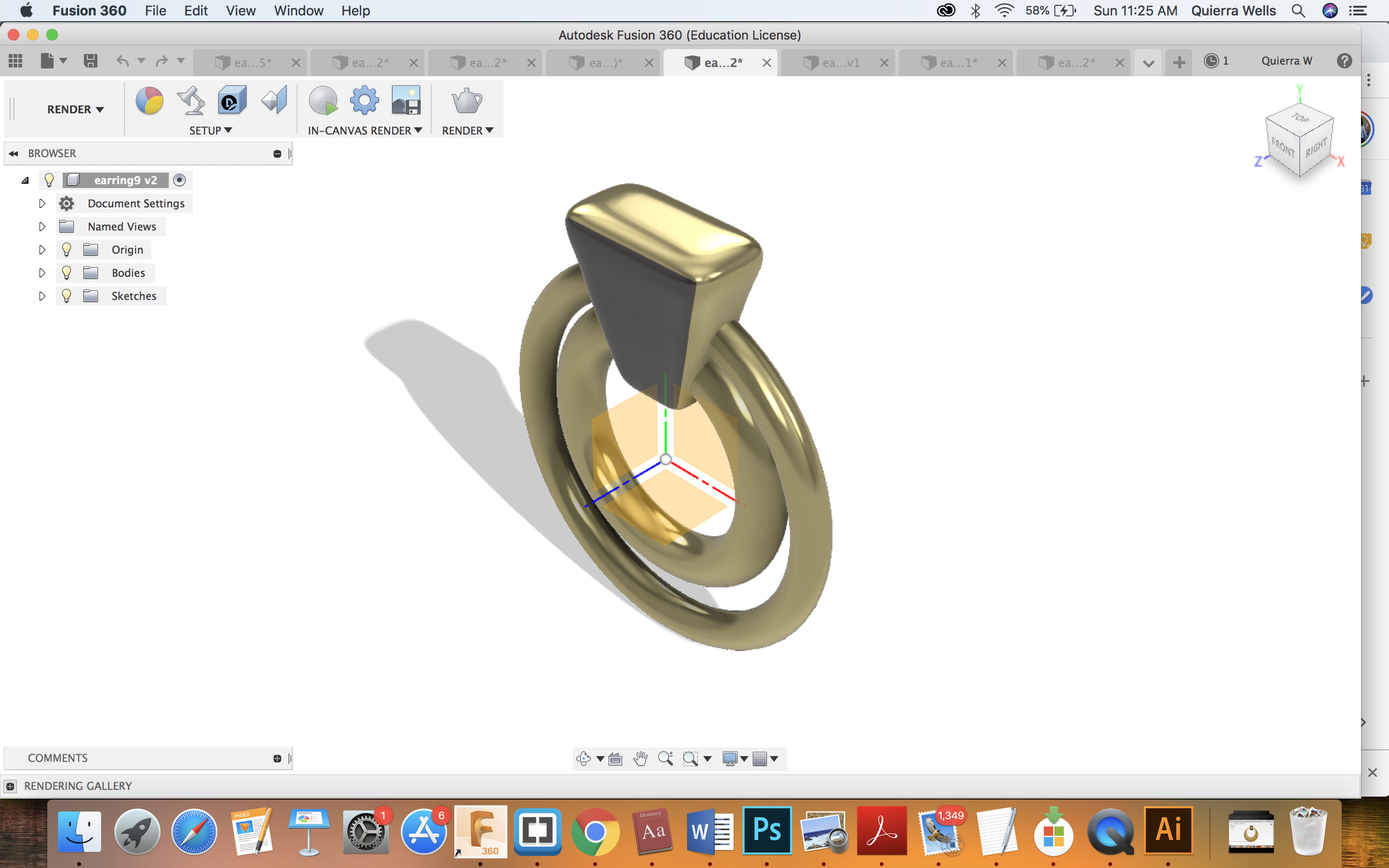Image resolution: width=1389 pixels, height=868 pixels.
Task: Open Photoshop from the dock
Action: tap(767, 830)
